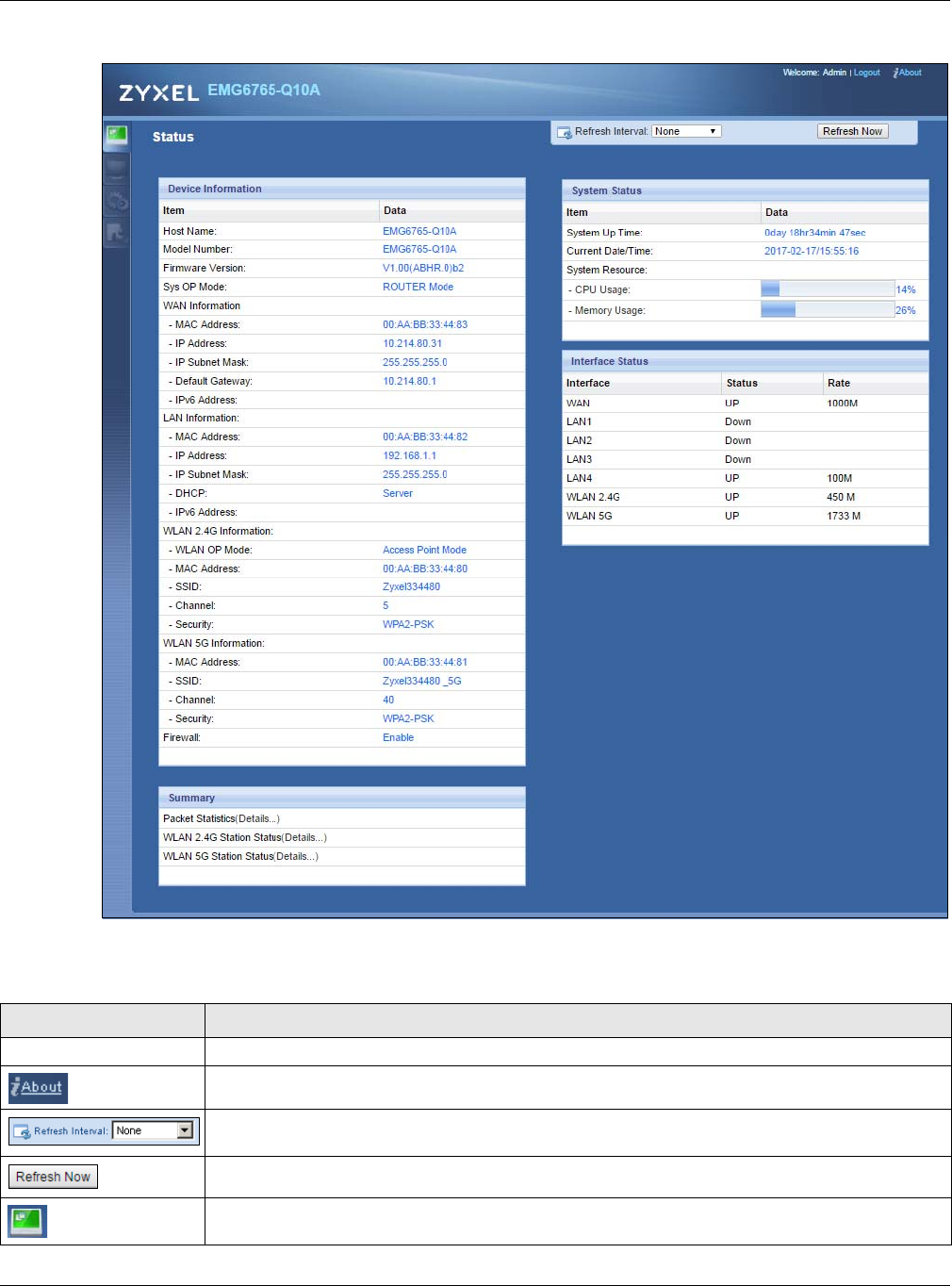Open the dimmed gear icon in sidebar

point(116,201)
